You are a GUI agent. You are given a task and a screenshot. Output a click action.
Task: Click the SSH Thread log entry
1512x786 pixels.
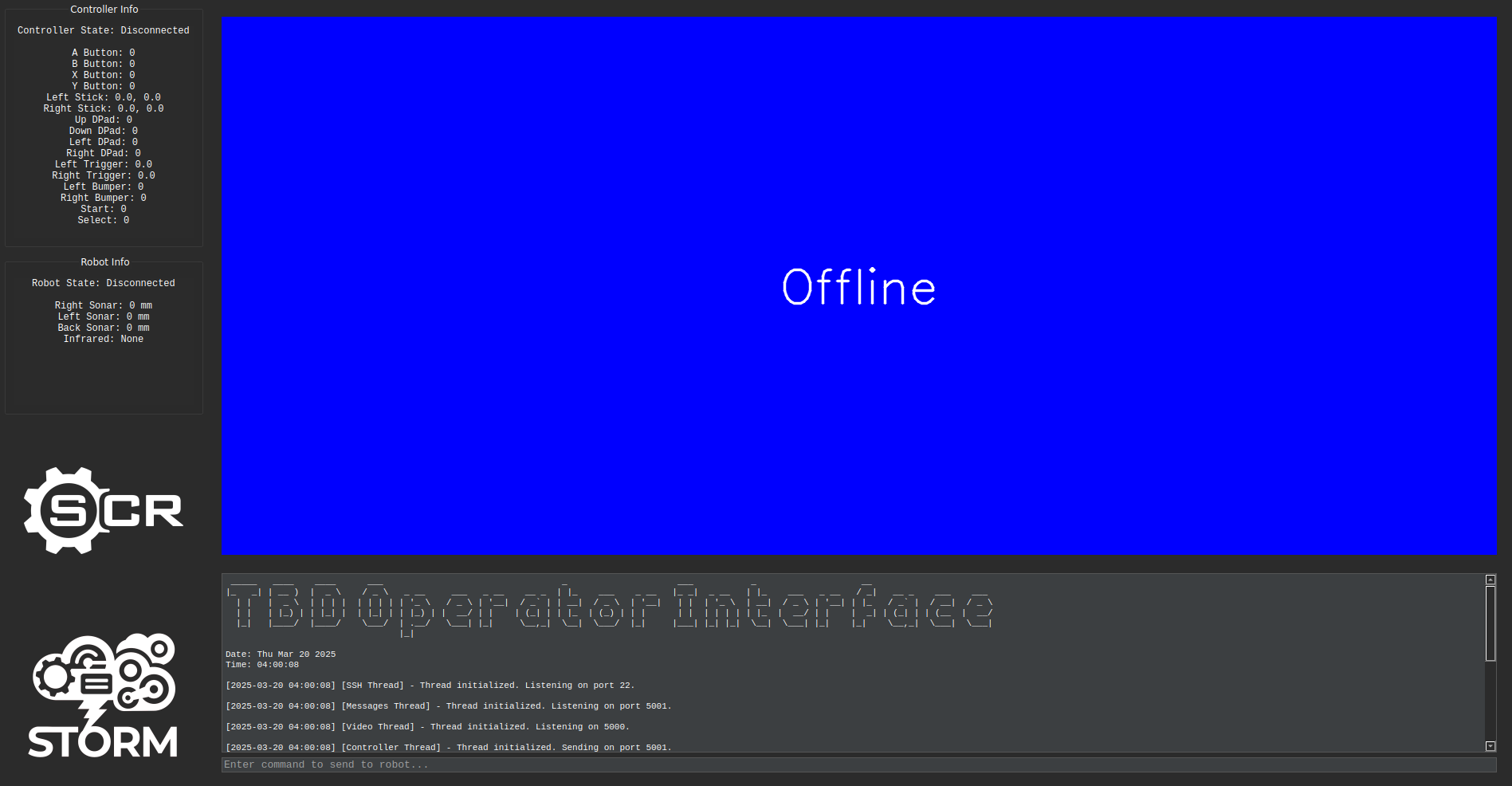tap(430, 686)
